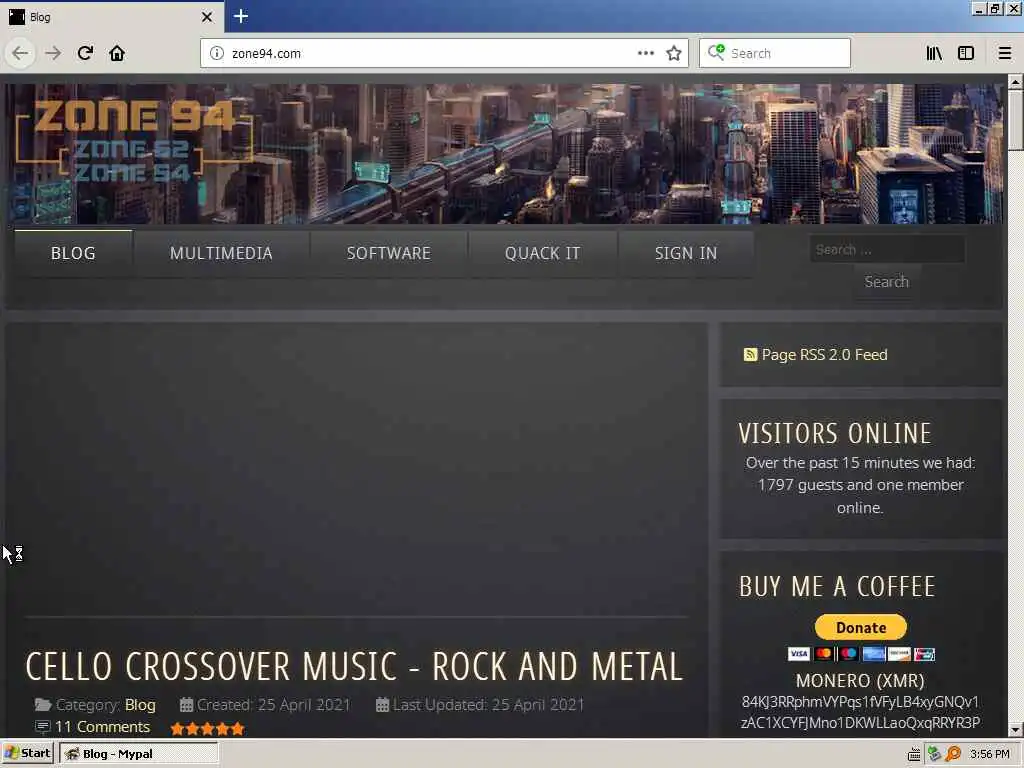1024x768 pixels.
Task: Click the magnifier icon in system tray
Action: (953, 754)
